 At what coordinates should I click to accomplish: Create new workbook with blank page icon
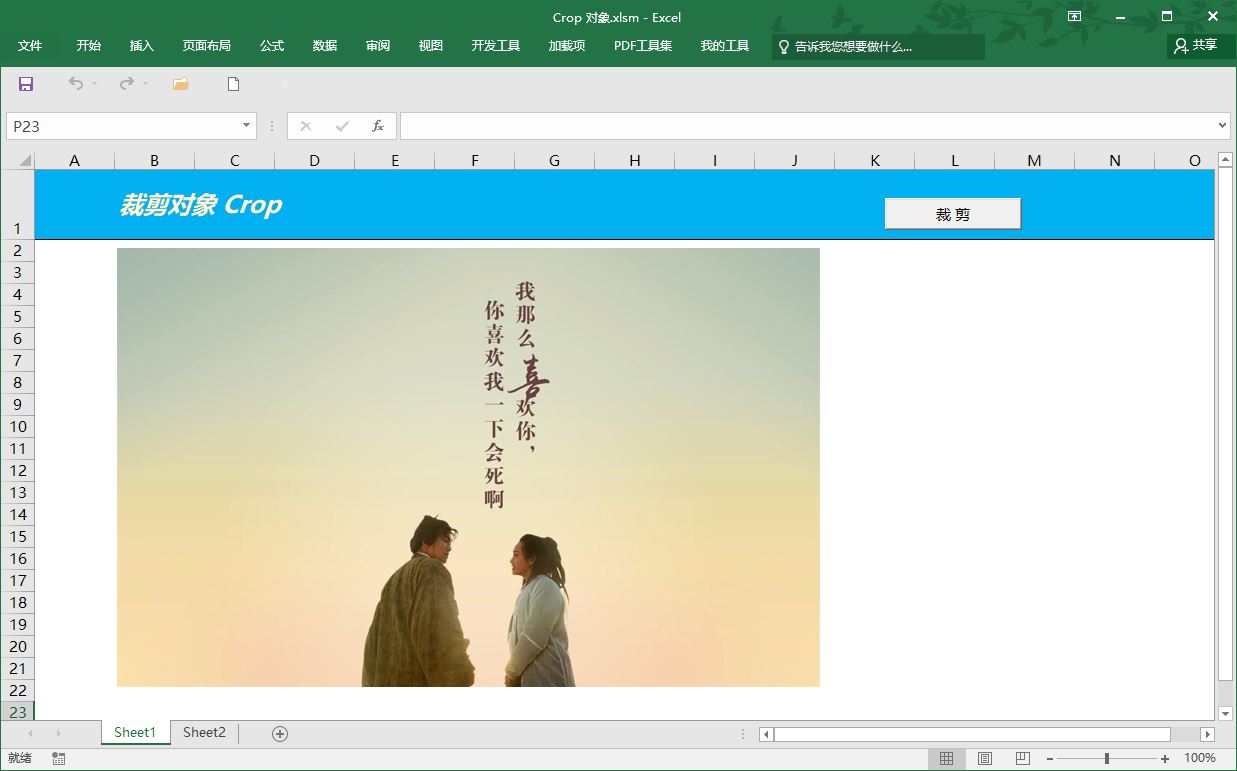tap(233, 84)
